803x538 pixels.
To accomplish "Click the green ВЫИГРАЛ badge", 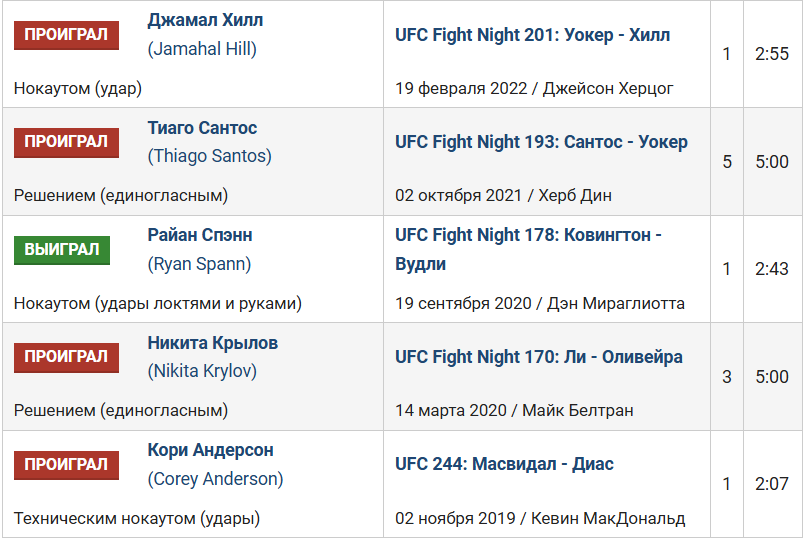I will point(62,250).
